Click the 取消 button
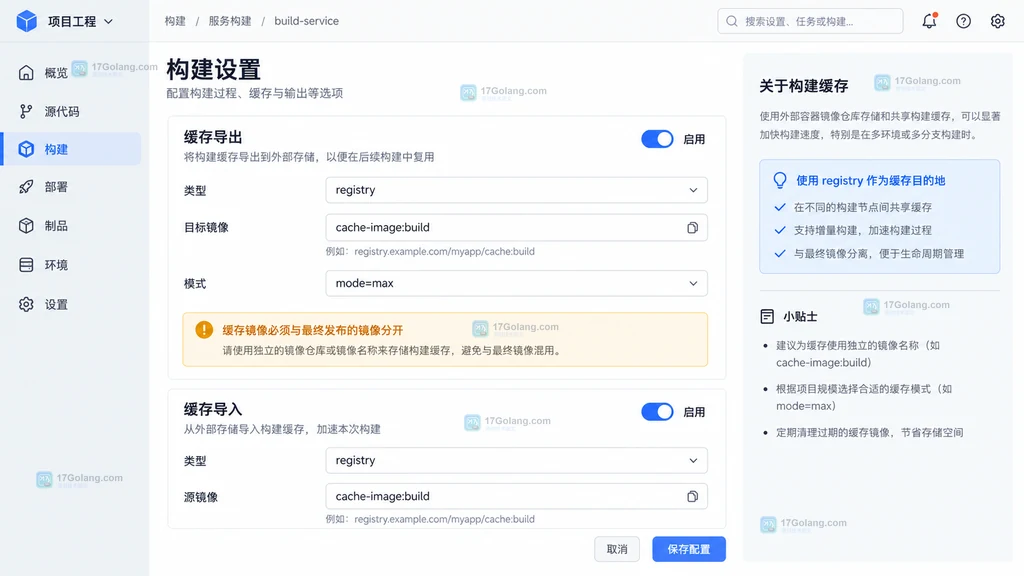The width and height of the screenshot is (1024, 576). (x=616, y=549)
